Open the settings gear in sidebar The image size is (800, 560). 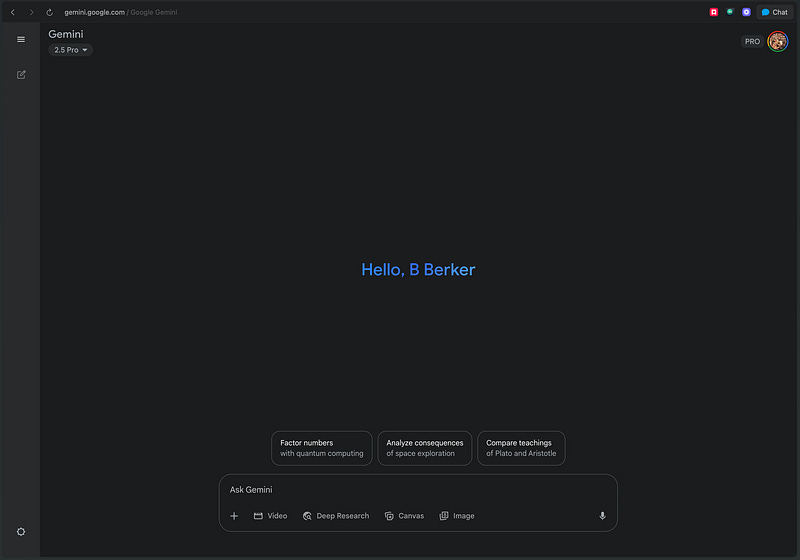pyautogui.click(x=21, y=531)
